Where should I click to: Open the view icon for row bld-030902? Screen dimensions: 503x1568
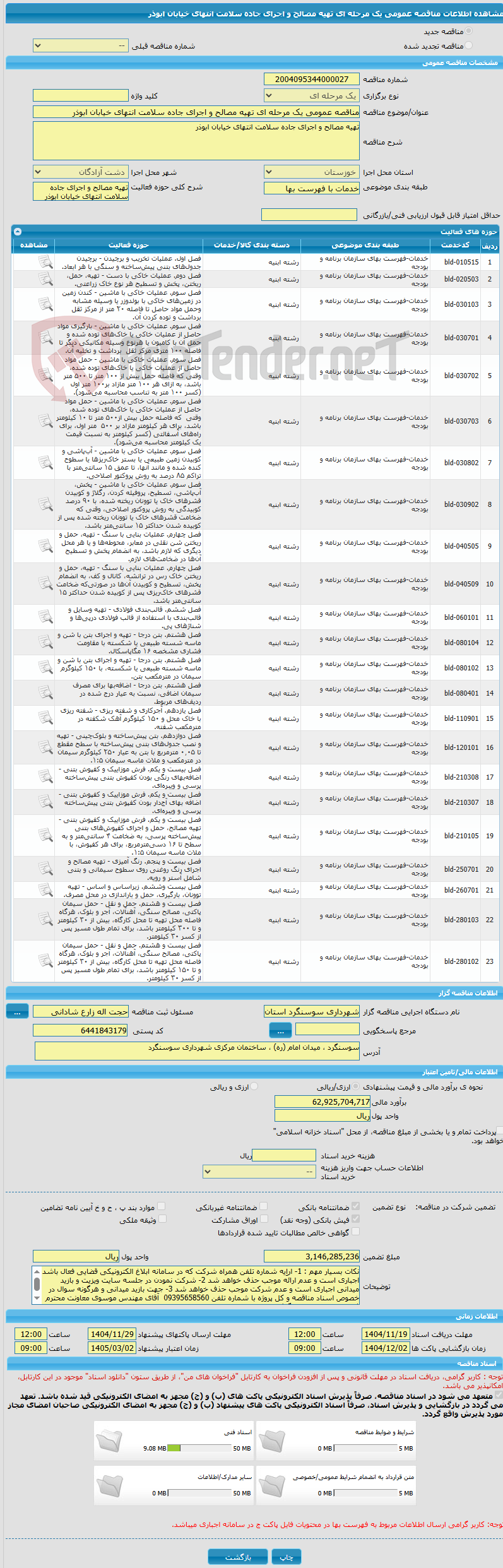(x=45, y=504)
